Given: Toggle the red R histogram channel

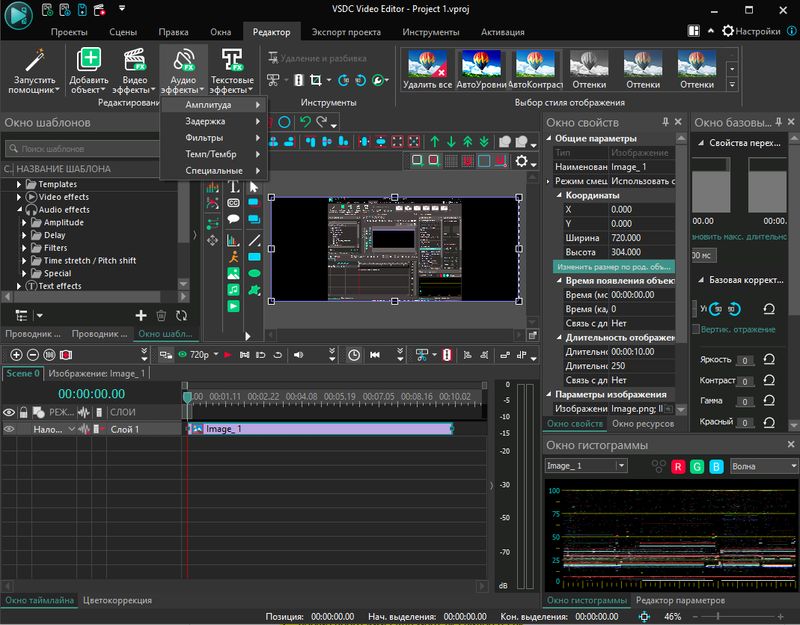Looking at the screenshot, I should (x=678, y=466).
